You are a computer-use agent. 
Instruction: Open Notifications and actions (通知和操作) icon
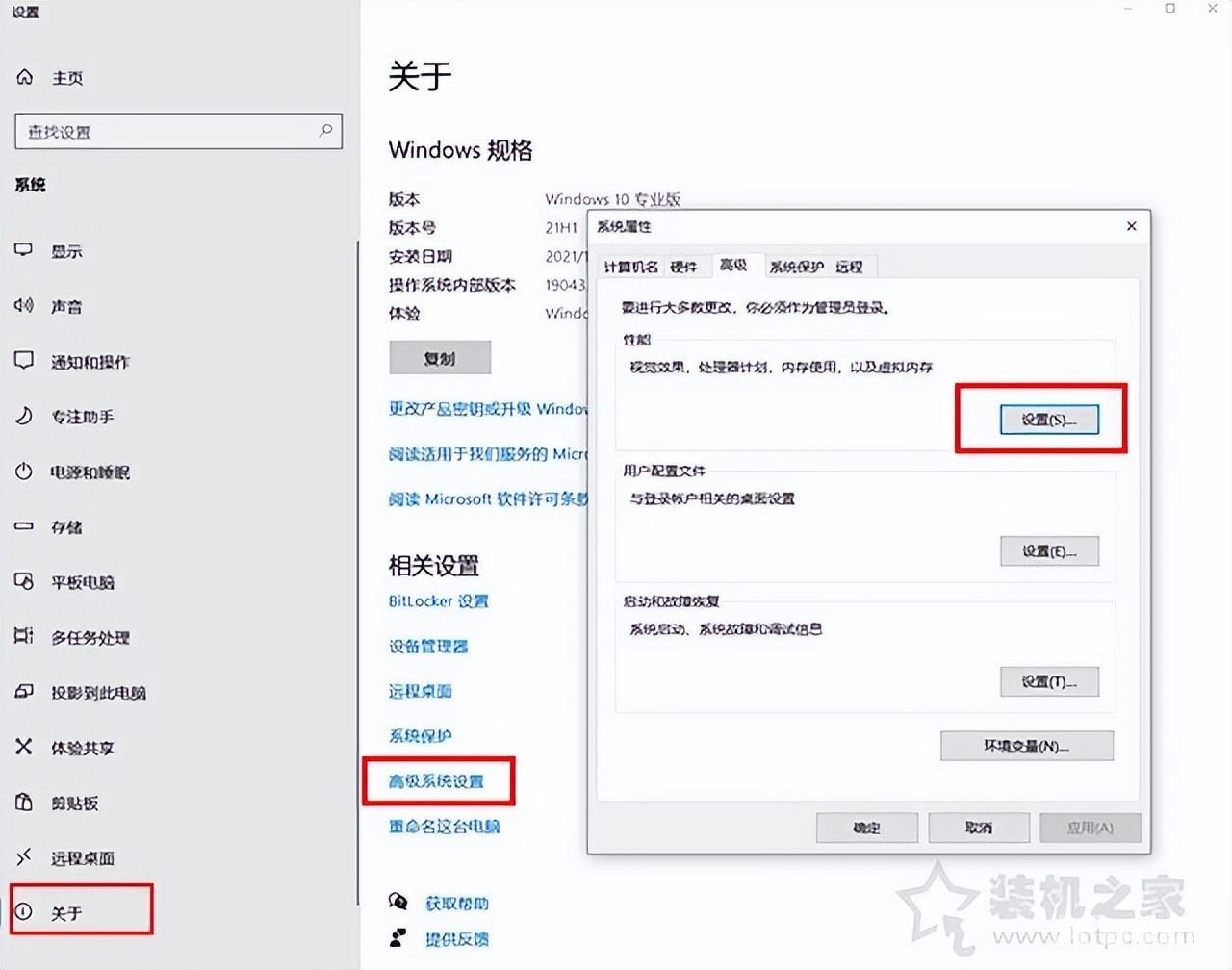[x=24, y=361]
